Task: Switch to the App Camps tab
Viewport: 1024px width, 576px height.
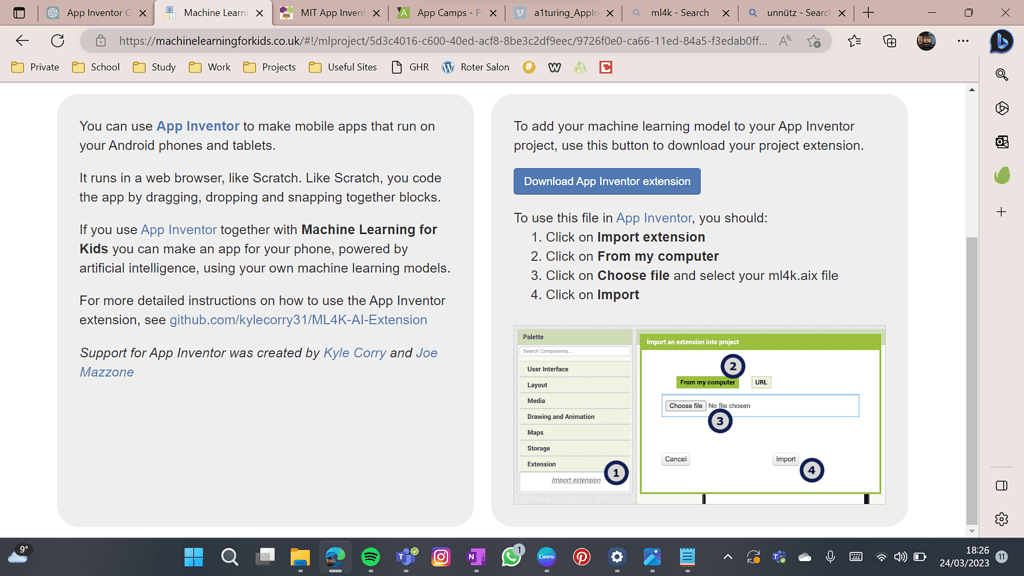Action: [x=447, y=13]
